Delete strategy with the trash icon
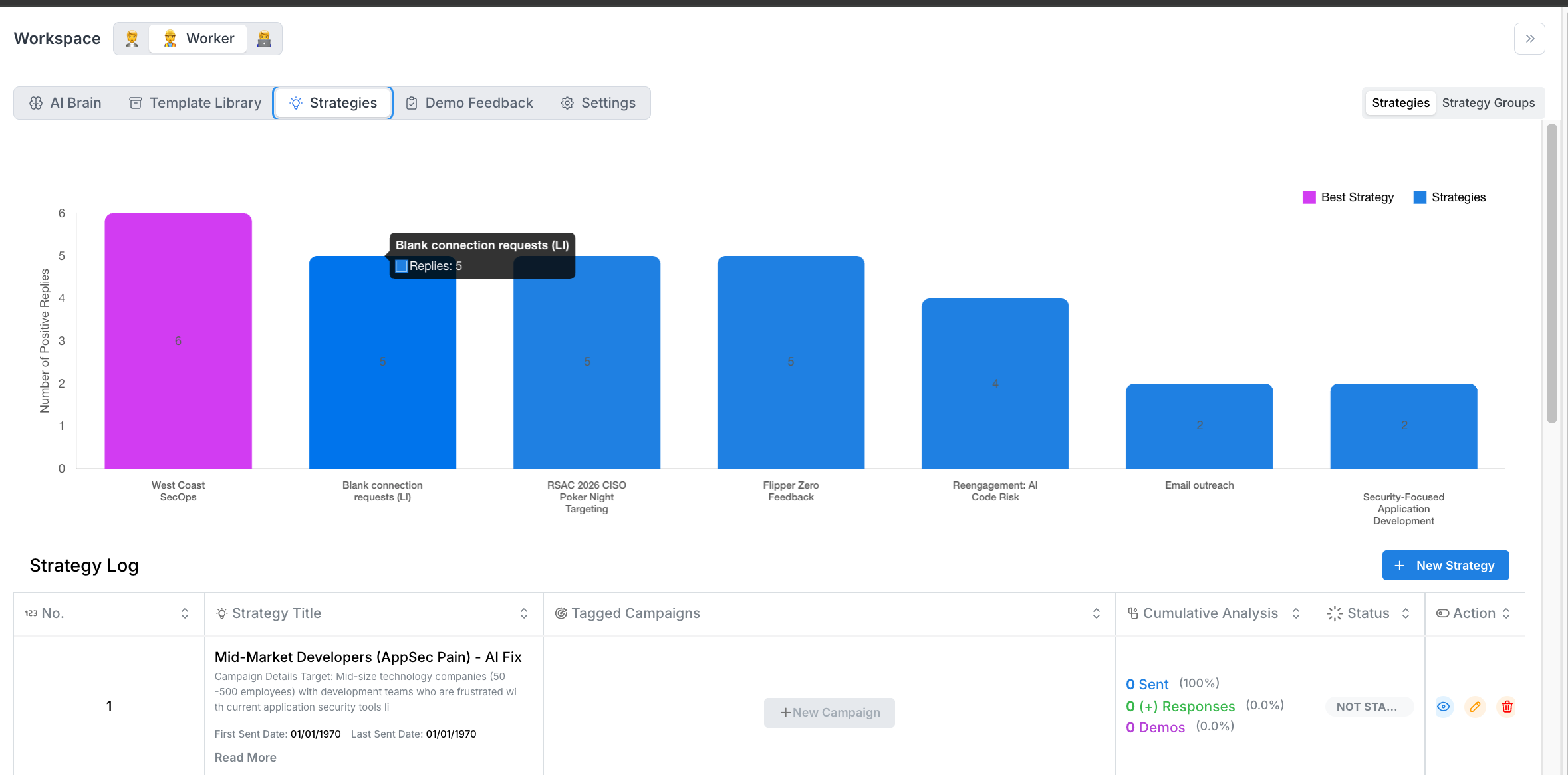This screenshot has width=1568, height=775. (x=1507, y=707)
